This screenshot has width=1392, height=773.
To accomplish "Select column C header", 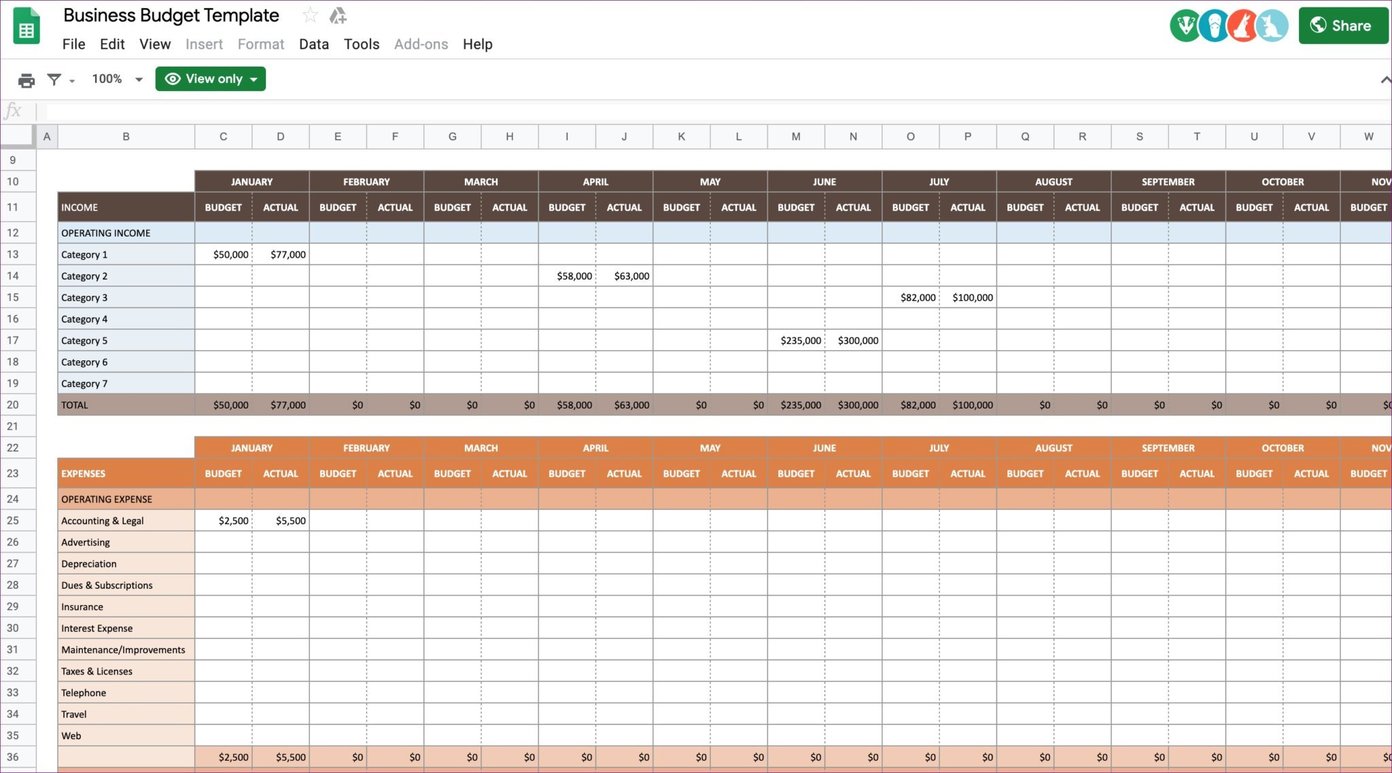I will point(223,136).
